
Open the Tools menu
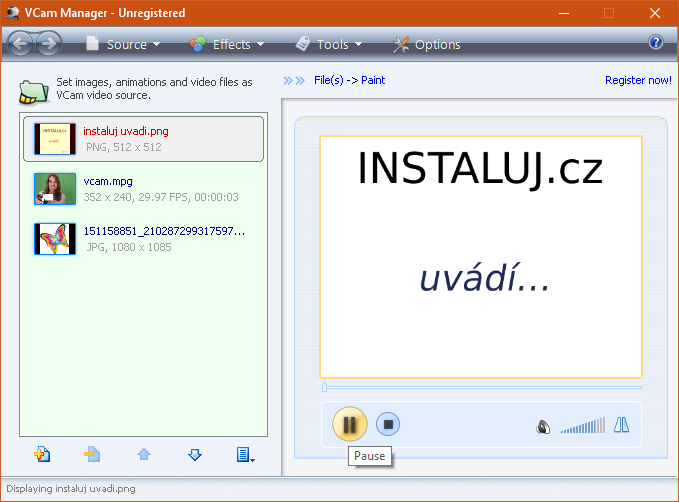329,44
